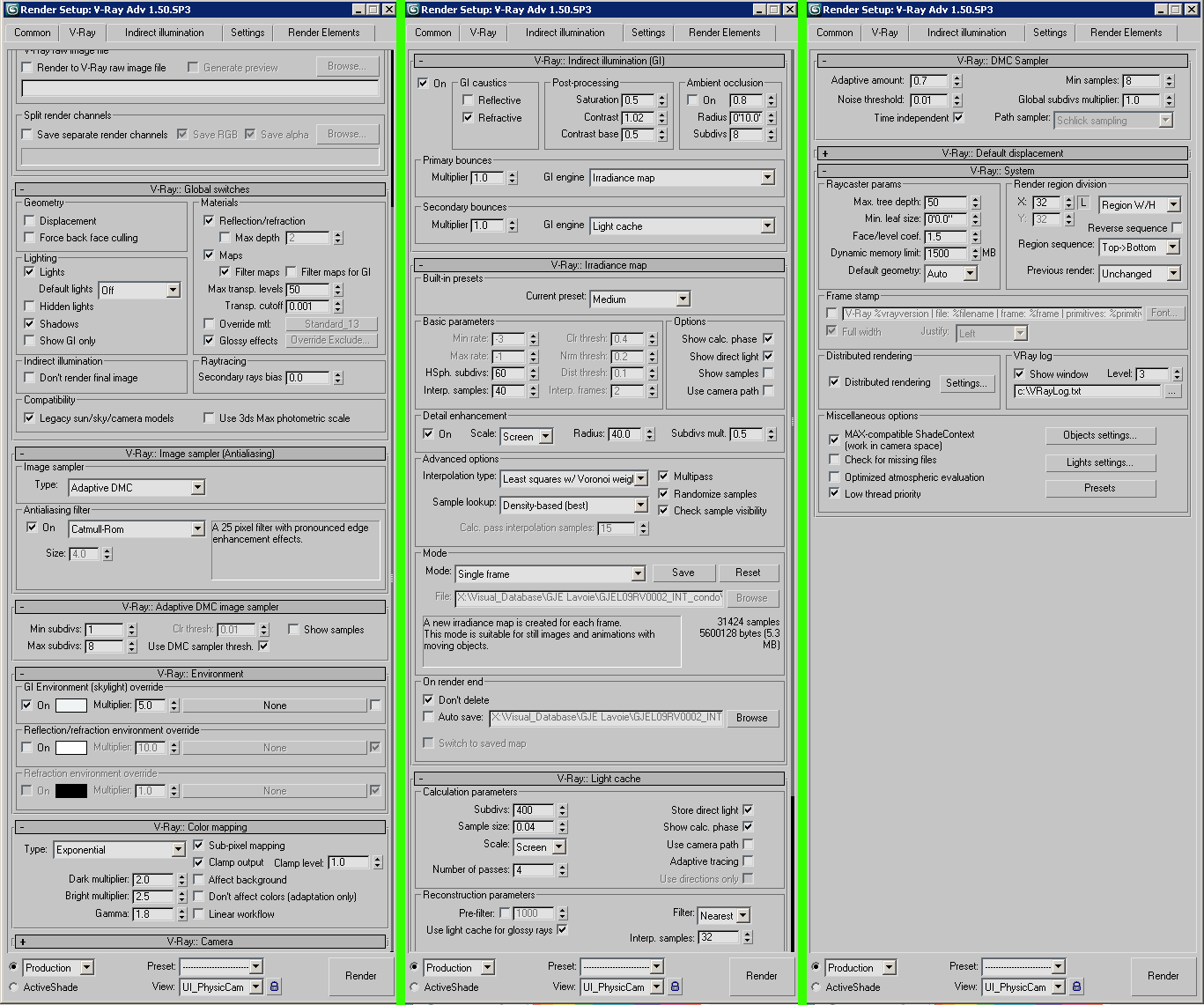The width and height of the screenshot is (1204, 1005).
Task: Toggle the L lock beside region X
Action: point(1083,203)
